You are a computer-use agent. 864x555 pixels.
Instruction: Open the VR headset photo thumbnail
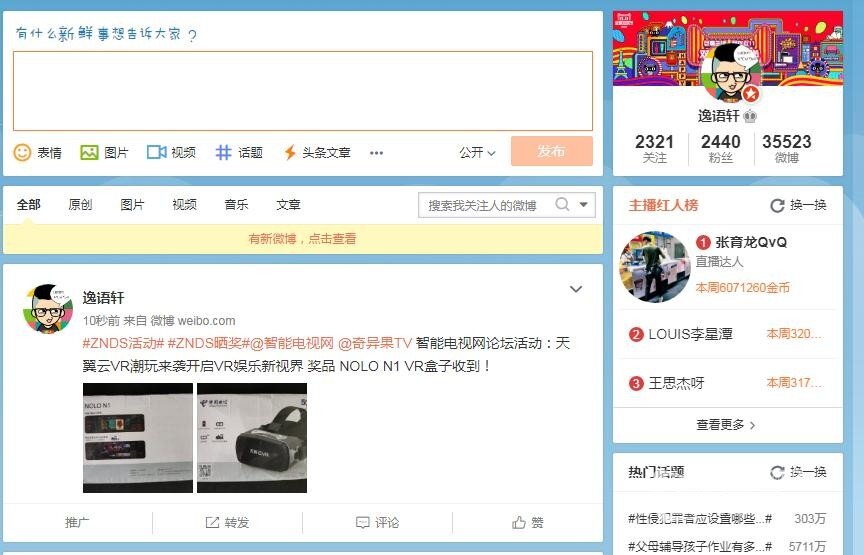coord(252,438)
